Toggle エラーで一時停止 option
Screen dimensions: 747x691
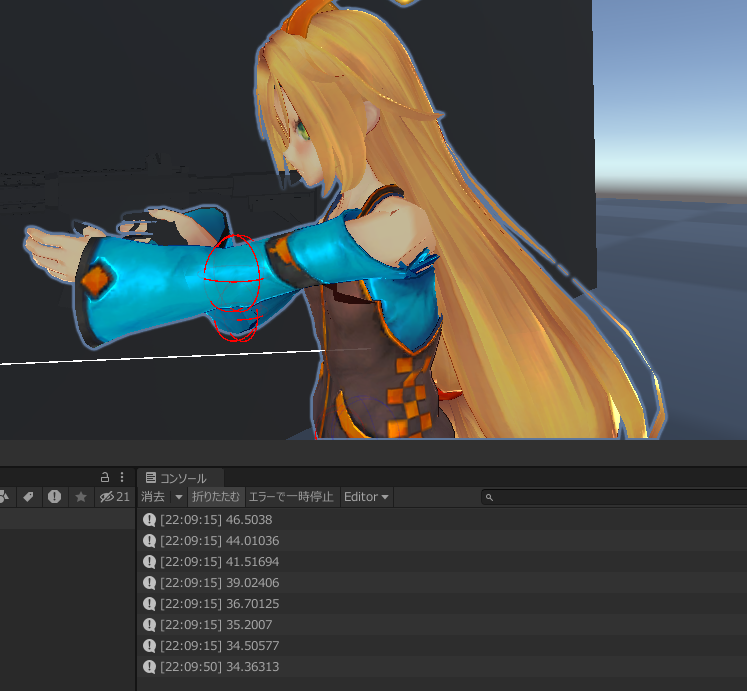[291, 497]
